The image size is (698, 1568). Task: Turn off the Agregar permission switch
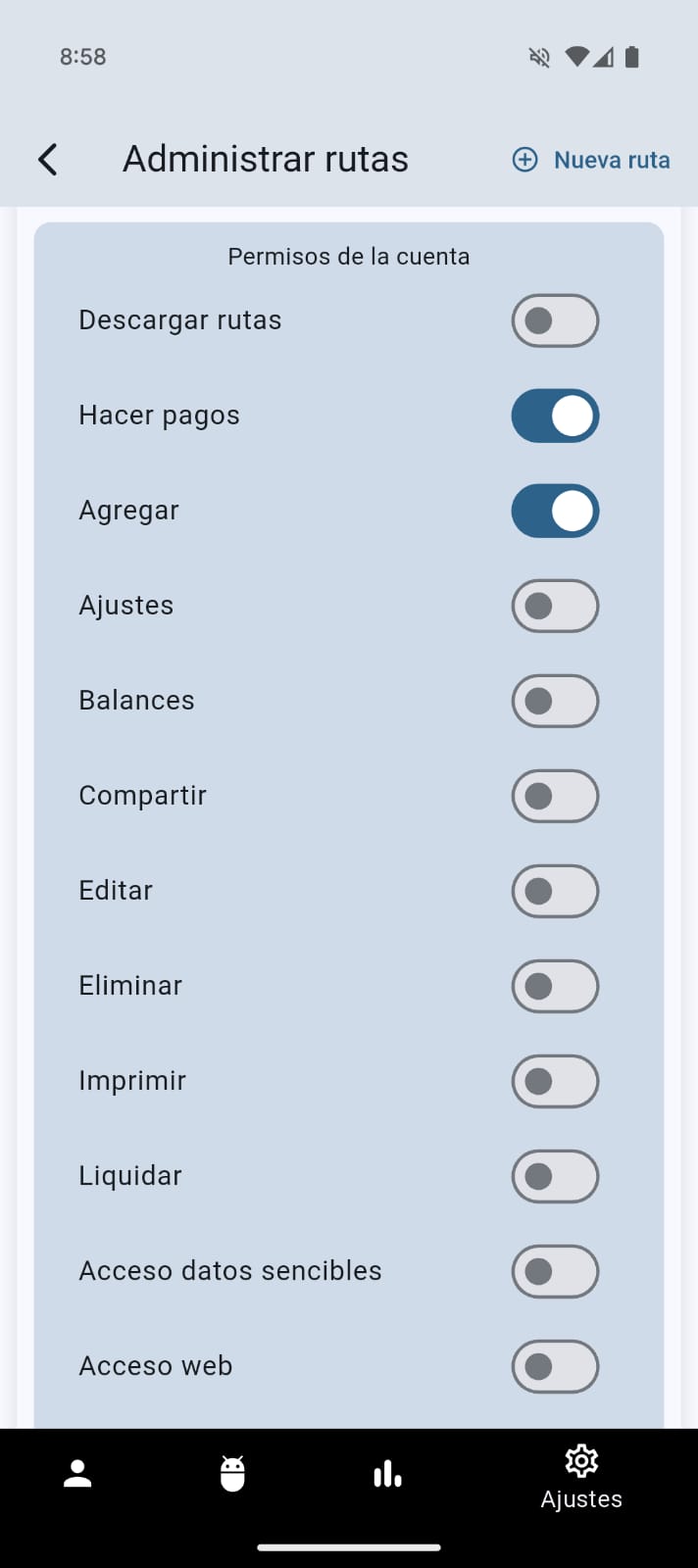pyautogui.click(x=555, y=511)
